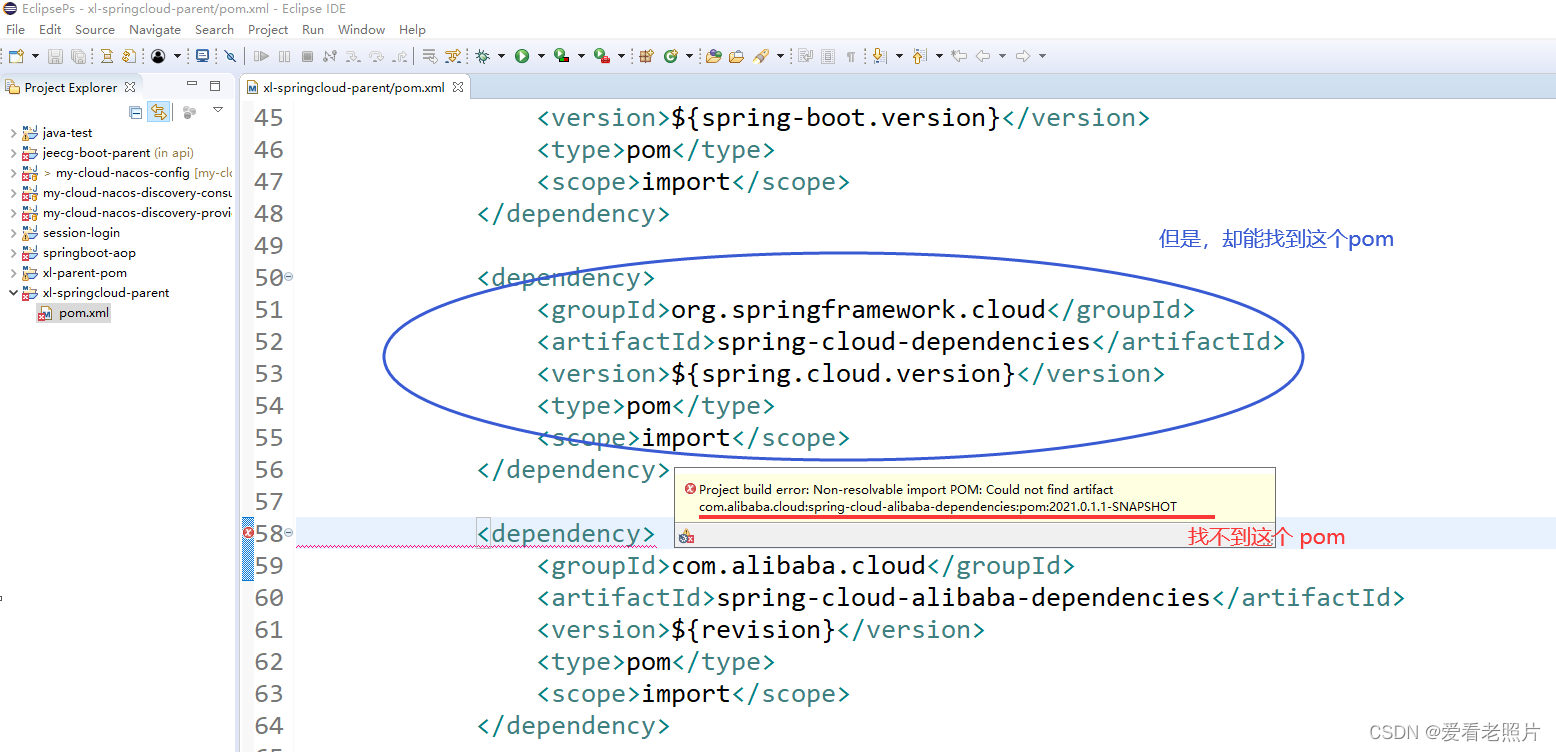Click the Suspend debug icon
Image resolution: width=1556 pixels, height=752 pixels.
(x=284, y=56)
